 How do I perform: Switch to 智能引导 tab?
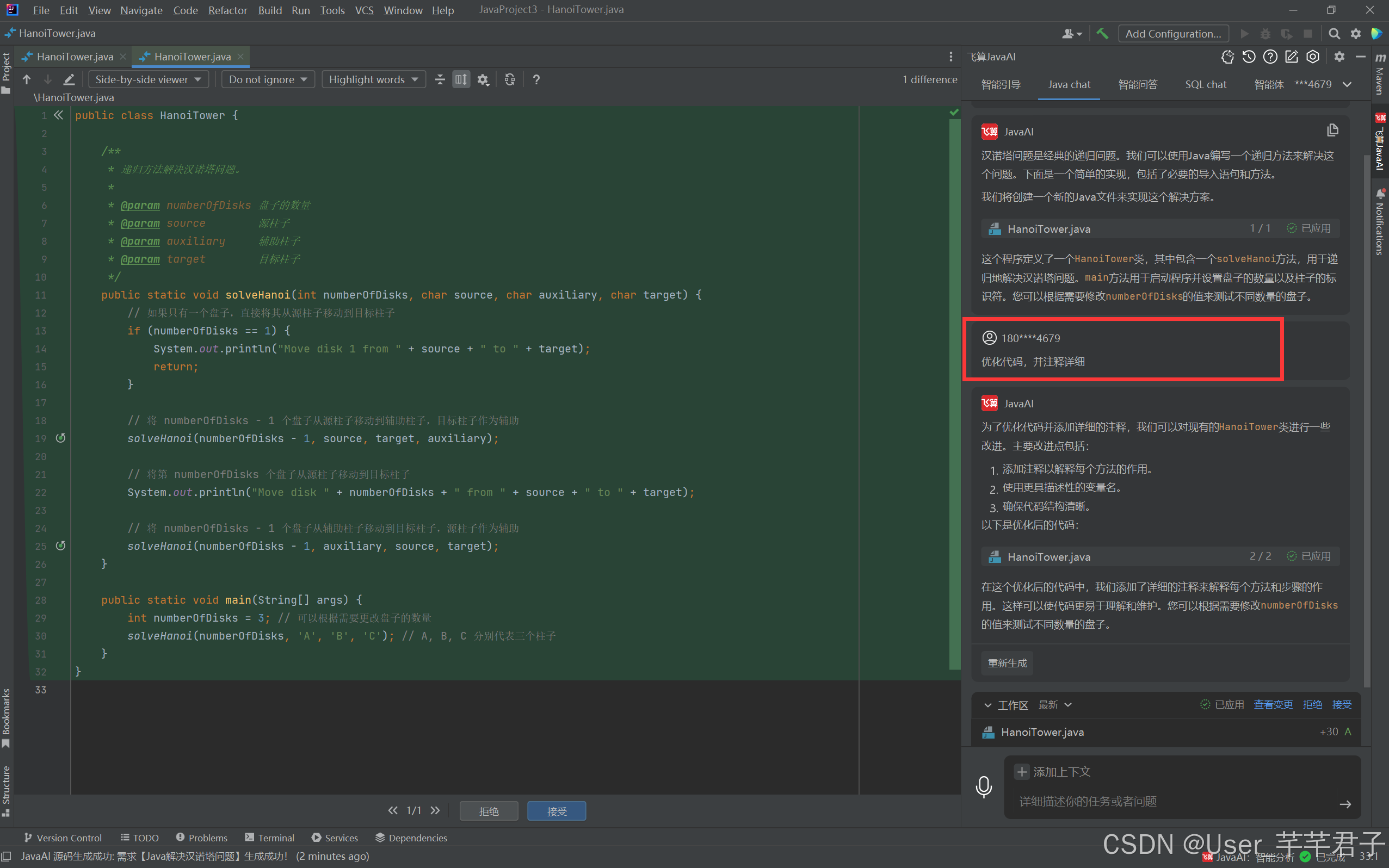tap(1001, 84)
